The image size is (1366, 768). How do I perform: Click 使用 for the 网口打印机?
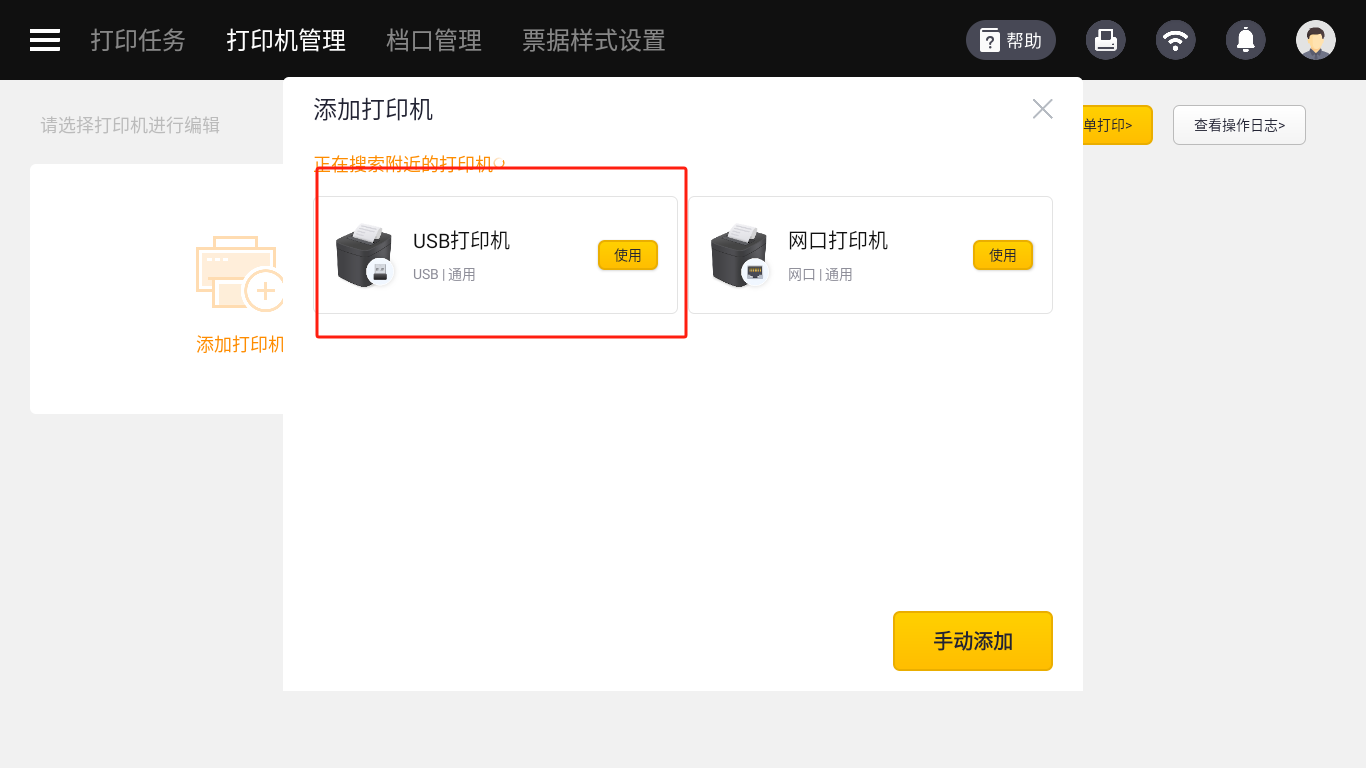[x=1003, y=255]
